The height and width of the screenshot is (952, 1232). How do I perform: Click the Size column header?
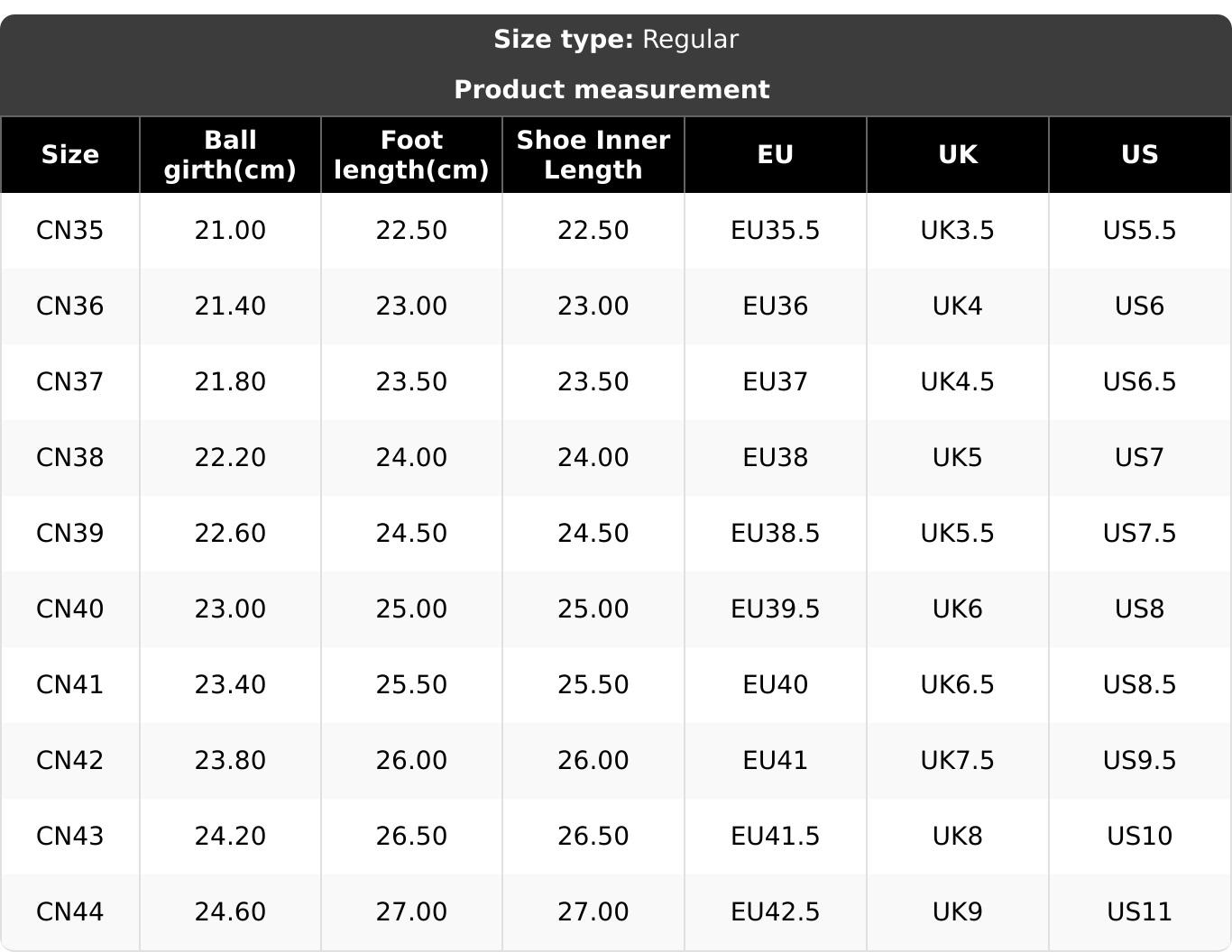click(x=69, y=154)
